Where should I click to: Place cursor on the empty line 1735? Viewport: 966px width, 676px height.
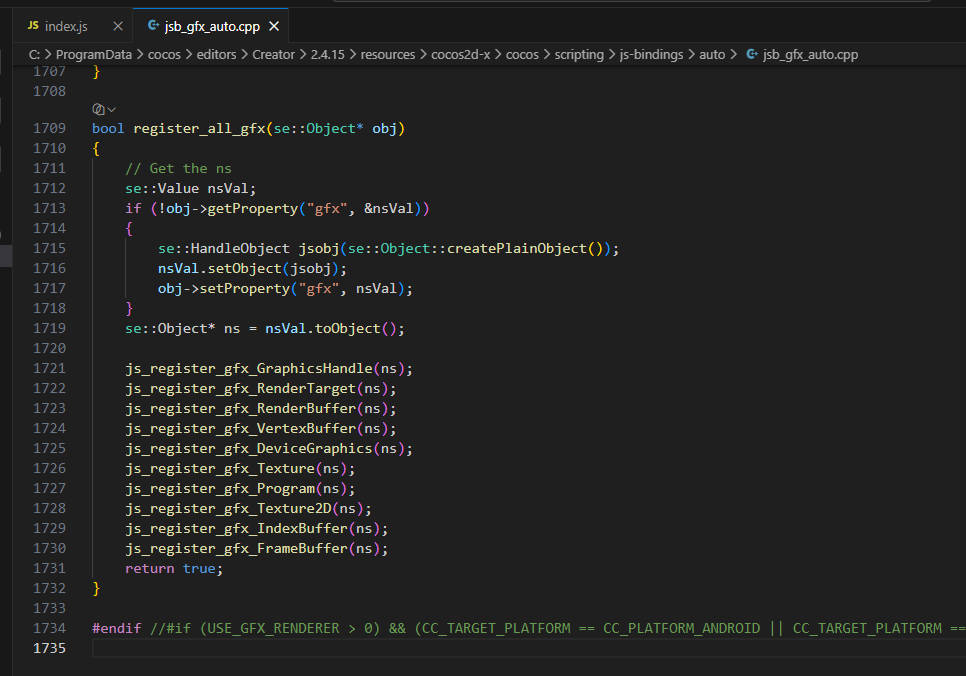(x=529, y=648)
